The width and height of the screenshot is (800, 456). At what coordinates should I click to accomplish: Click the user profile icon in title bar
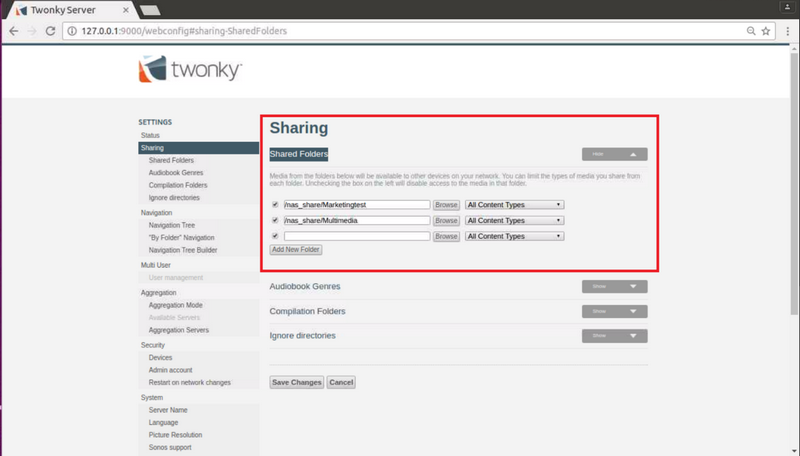click(x=787, y=7)
